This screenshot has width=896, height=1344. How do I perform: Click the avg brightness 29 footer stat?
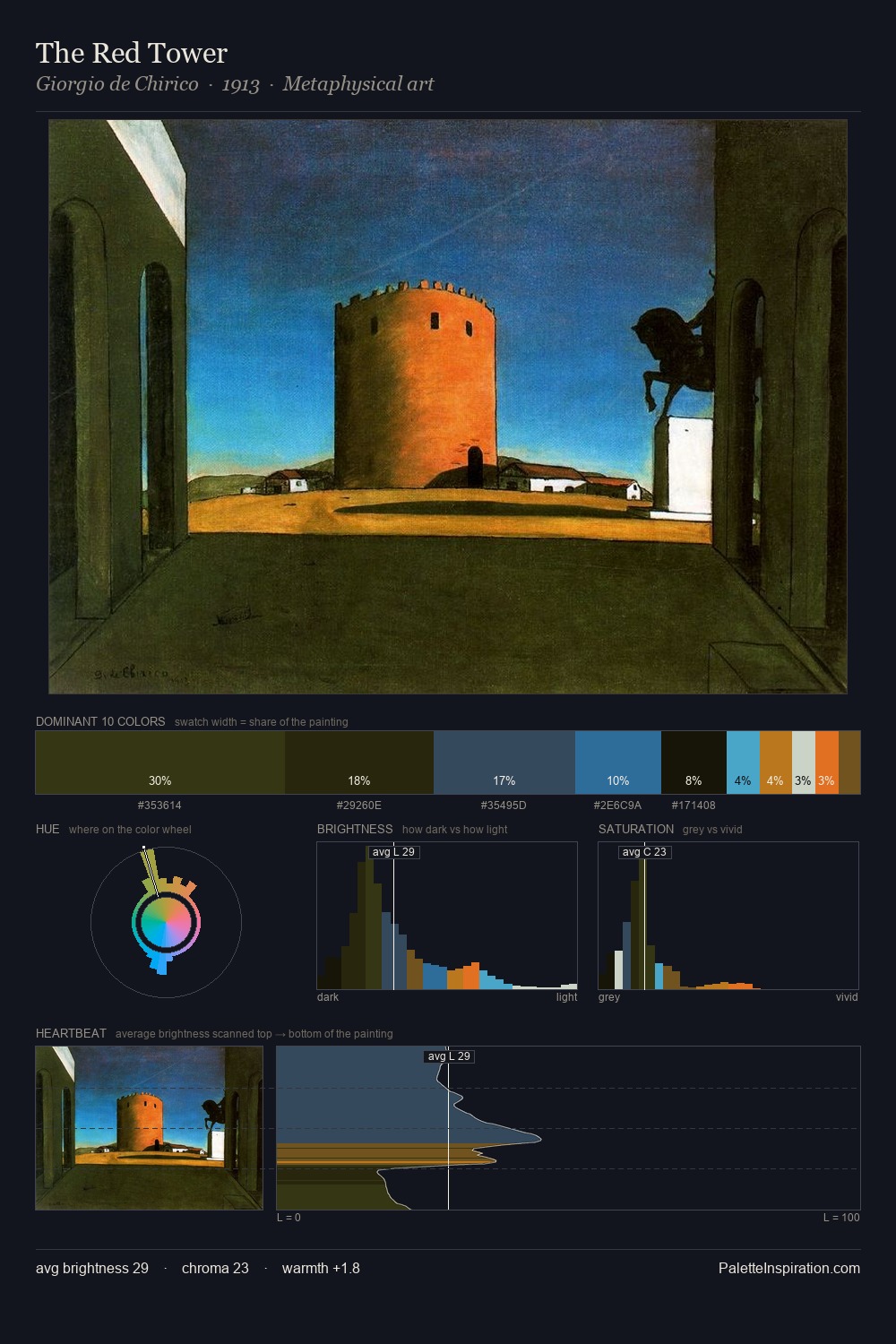coord(92,1268)
